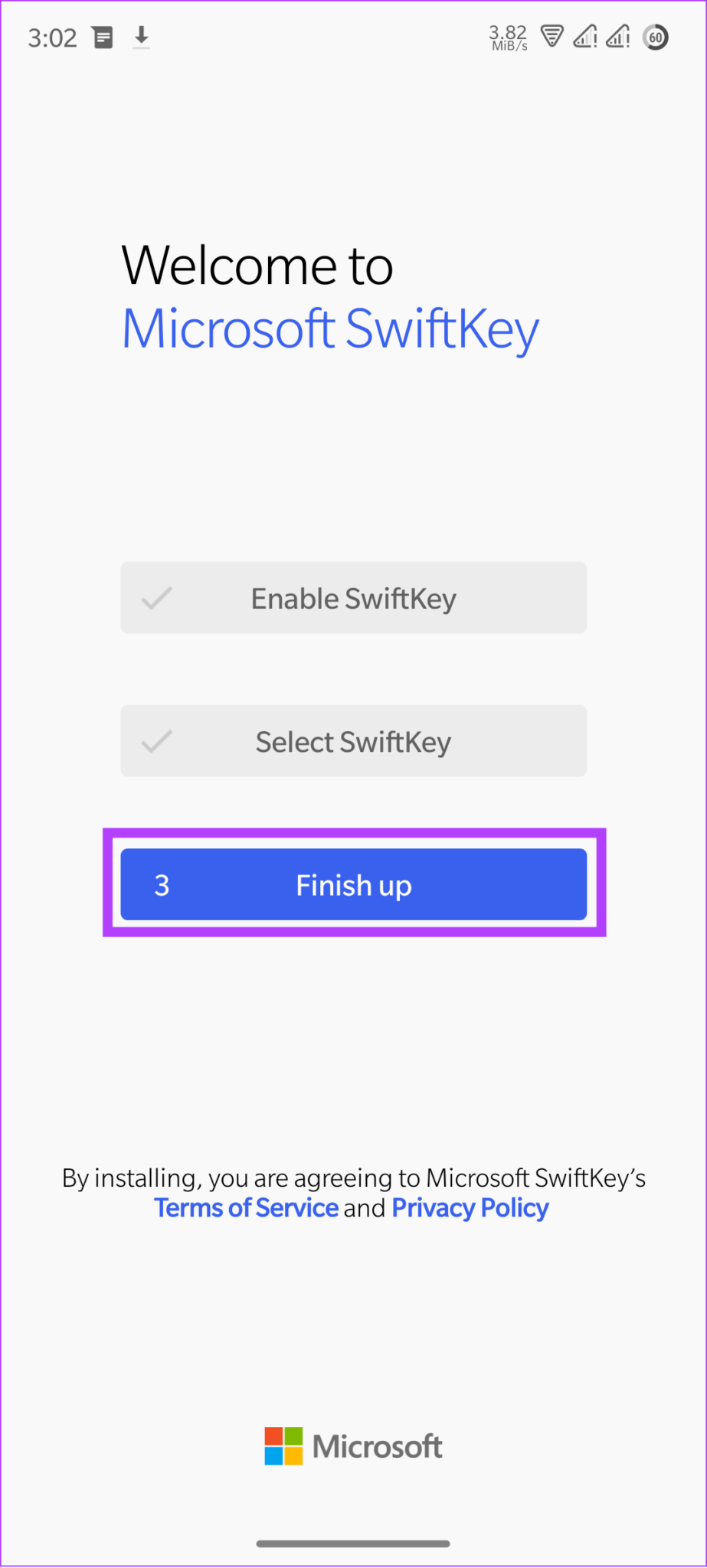The height and width of the screenshot is (1568, 707).
Task: Tap the checkmark on Enable SwiftKey step
Action: (x=157, y=598)
